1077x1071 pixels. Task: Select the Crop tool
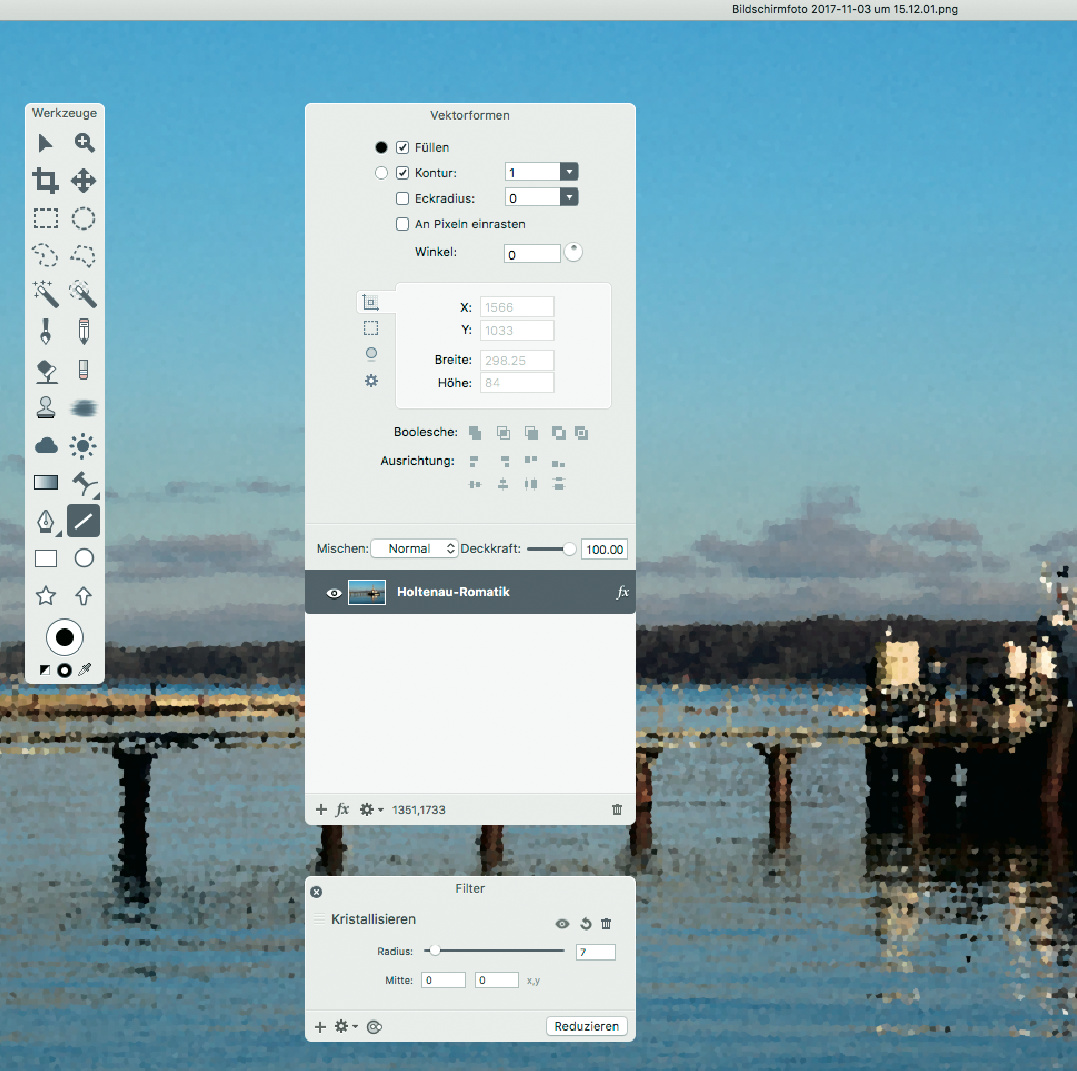45,181
